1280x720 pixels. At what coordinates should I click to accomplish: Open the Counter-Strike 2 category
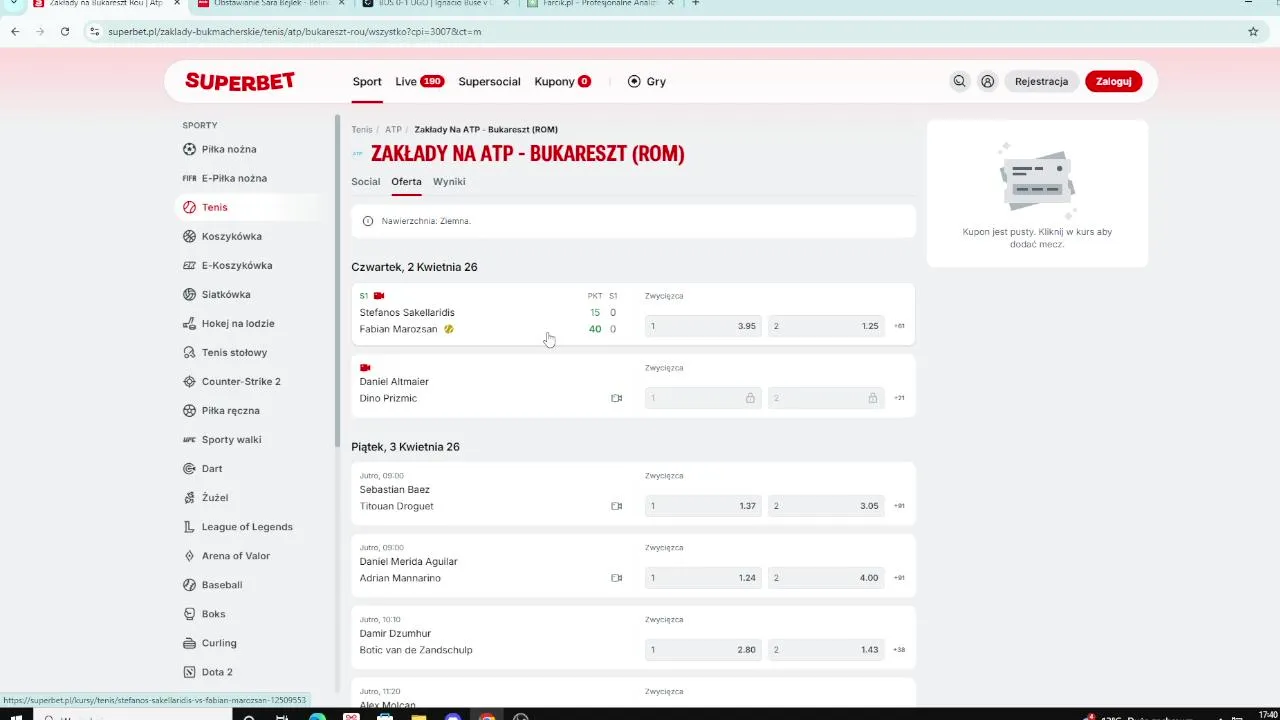pos(232,381)
